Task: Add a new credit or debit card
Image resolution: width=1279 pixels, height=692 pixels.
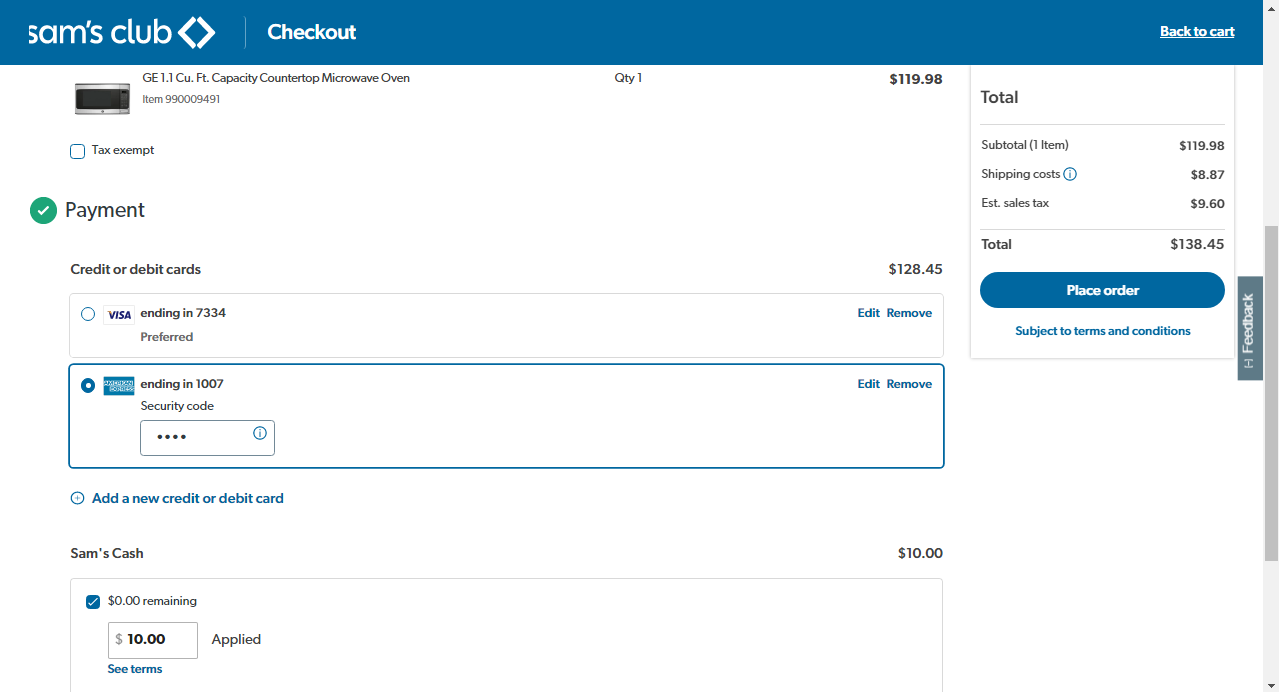Action: click(x=187, y=498)
